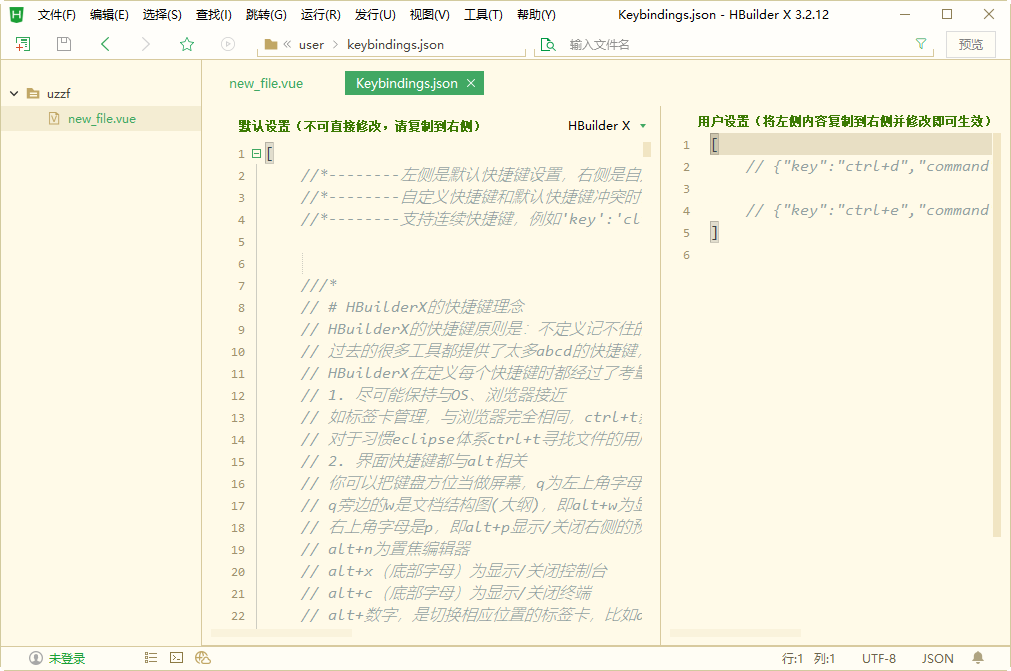Go forward with the right arrow
This screenshot has width=1011, height=671.
tap(146, 44)
